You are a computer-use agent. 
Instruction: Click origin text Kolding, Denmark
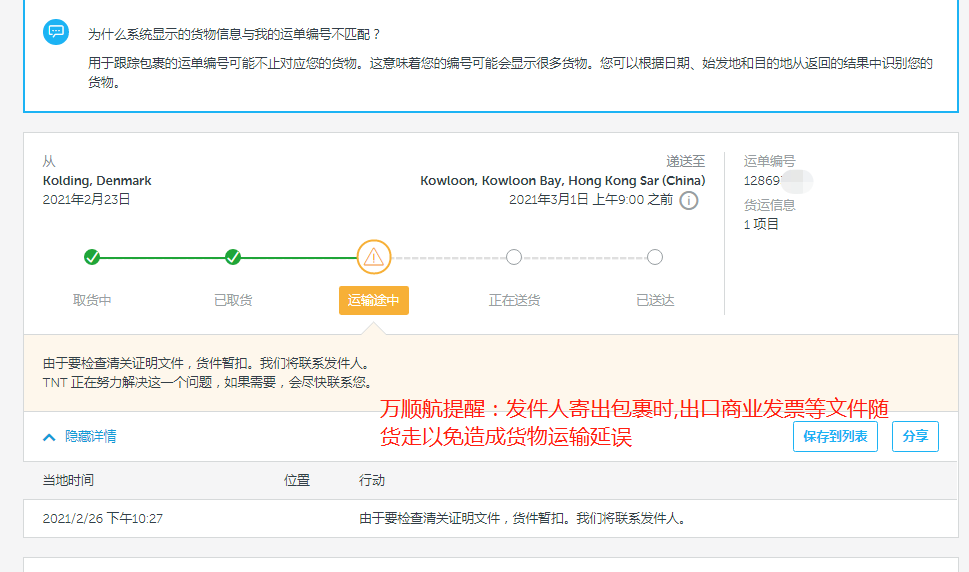[x=97, y=180]
